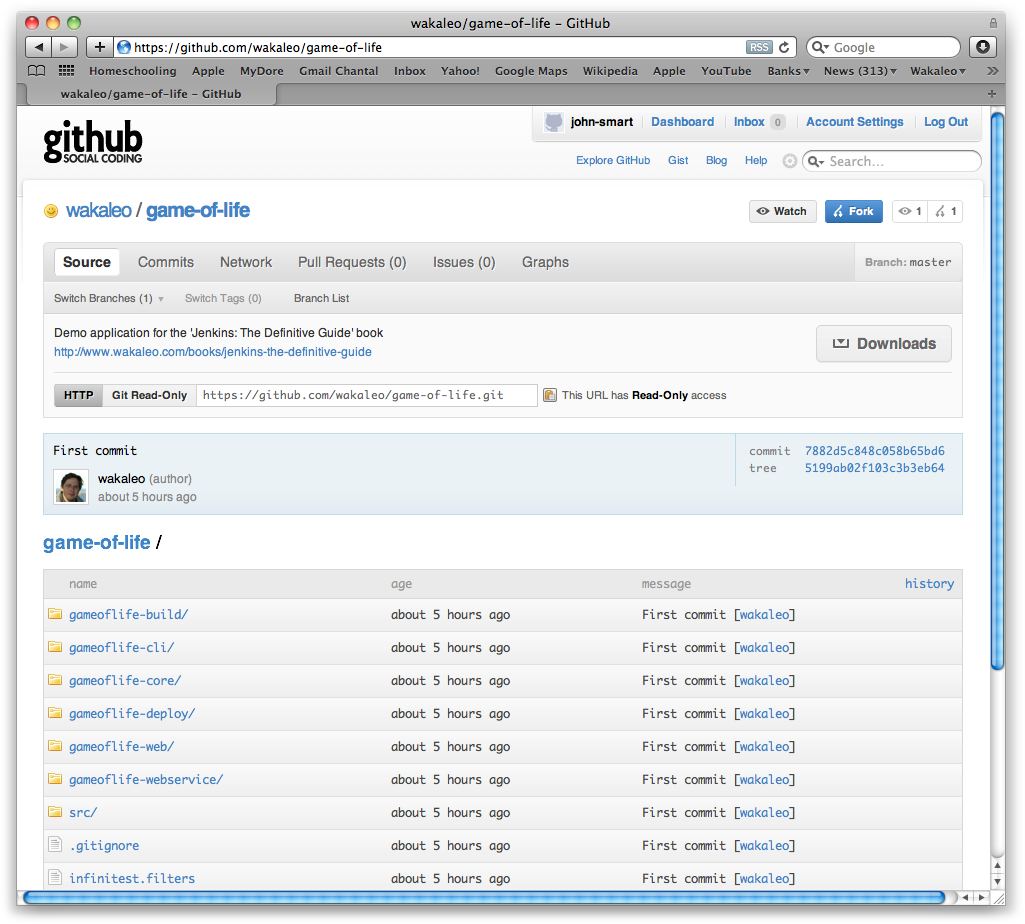This screenshot has width=1025, height=924.
Task: Add bookmark with the plus button
Action: pos(99,47)
